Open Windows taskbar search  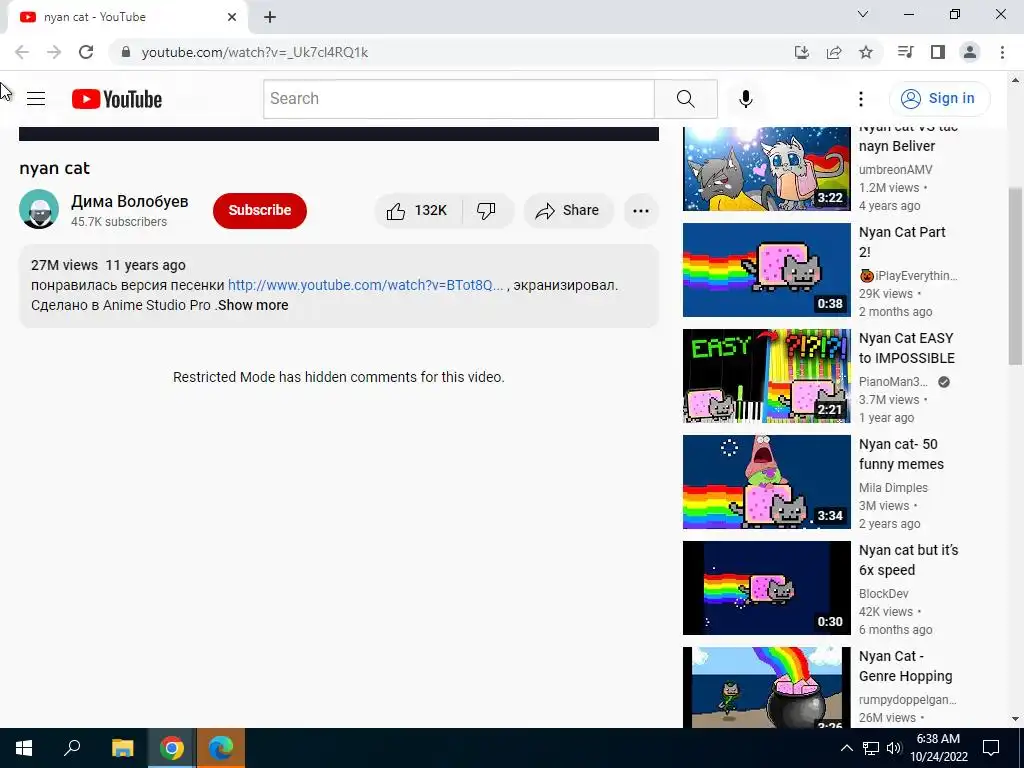72,748
